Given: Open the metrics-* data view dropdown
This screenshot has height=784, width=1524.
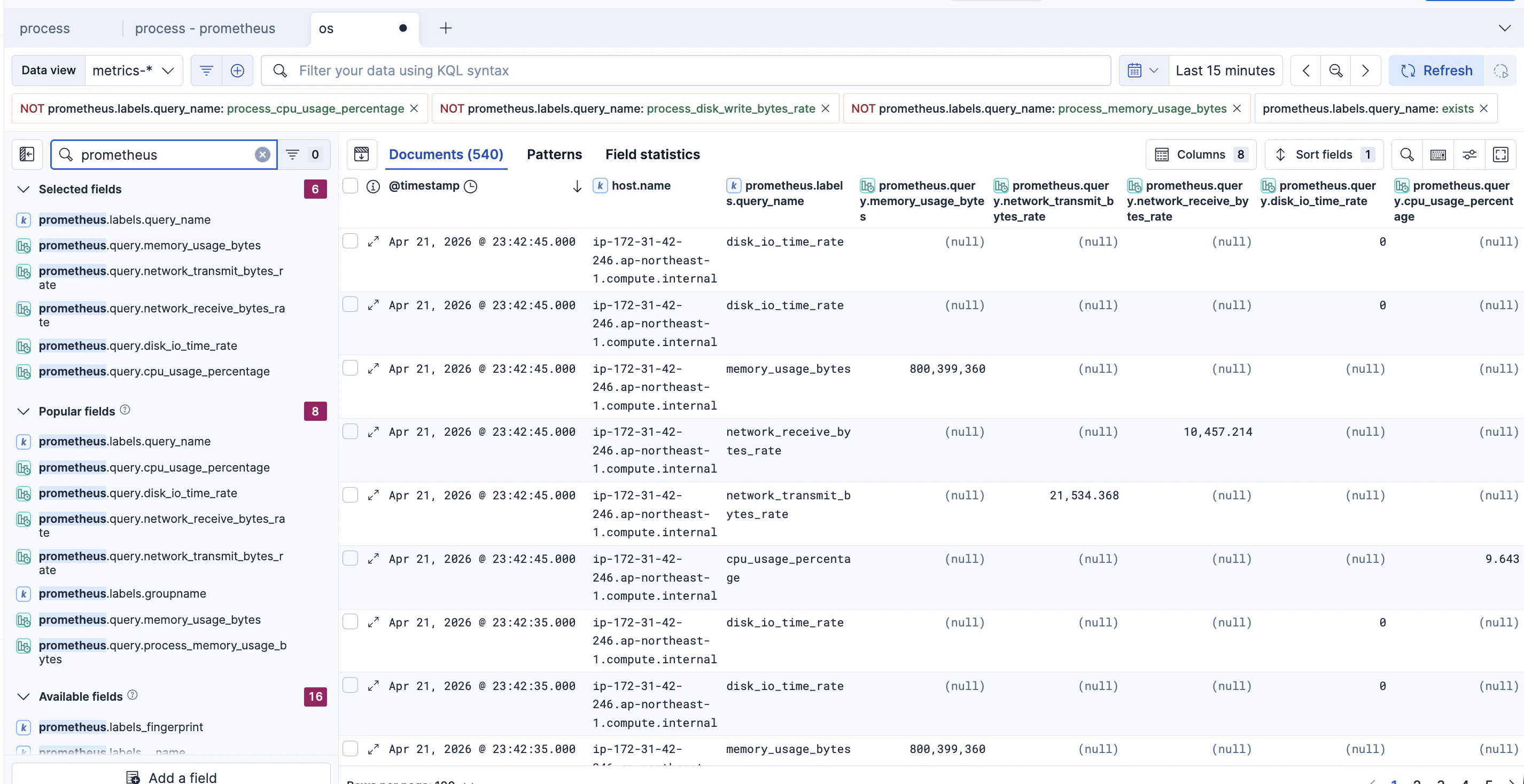Looking at the screenshot, I should (134, 71).
